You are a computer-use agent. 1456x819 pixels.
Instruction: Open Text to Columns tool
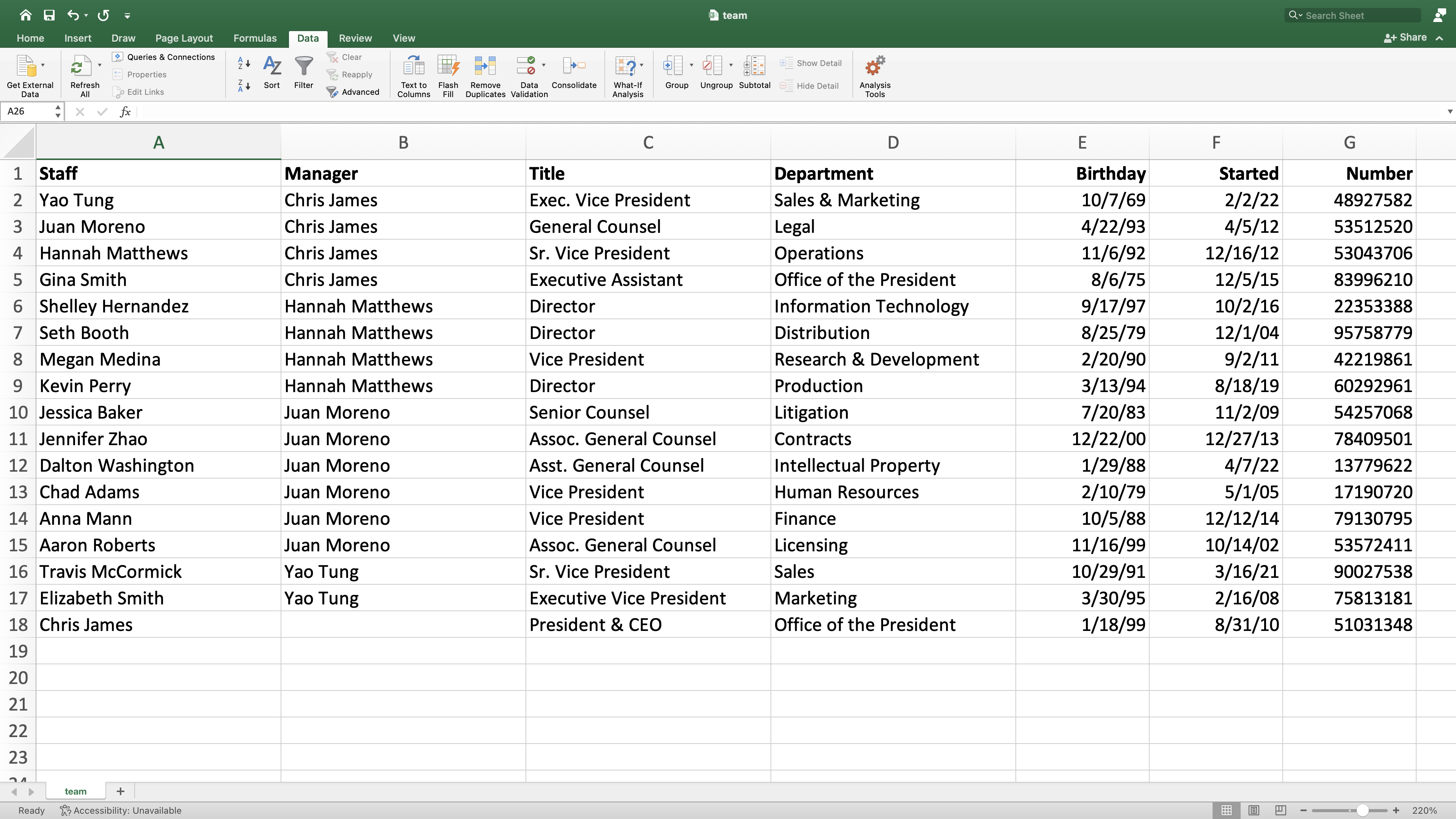(x=414, y=66)
